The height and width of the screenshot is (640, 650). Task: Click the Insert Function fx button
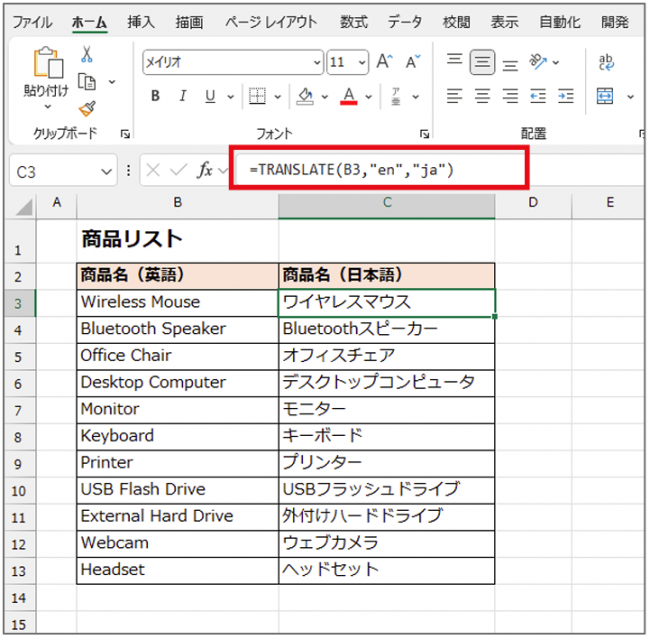205,170
